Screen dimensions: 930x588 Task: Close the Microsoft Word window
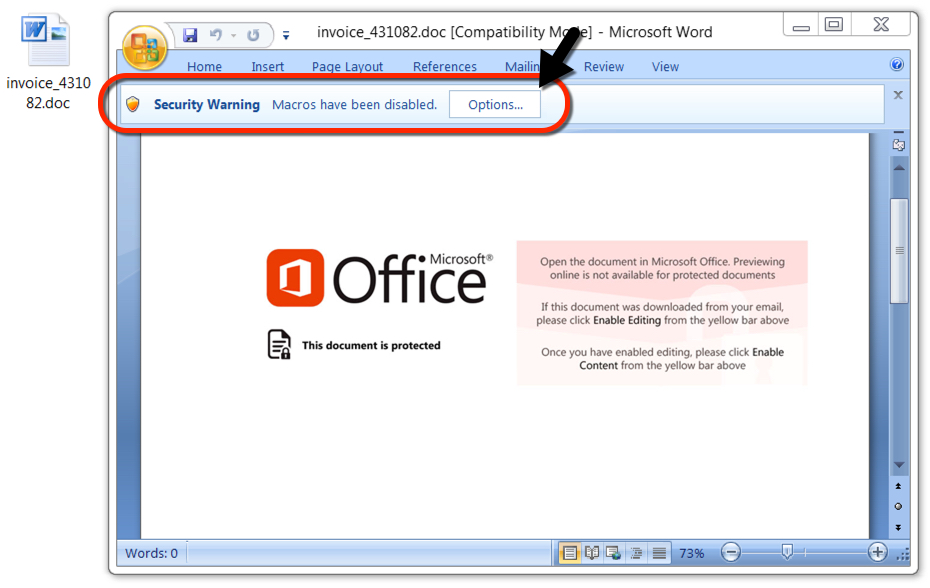(881, 25)
